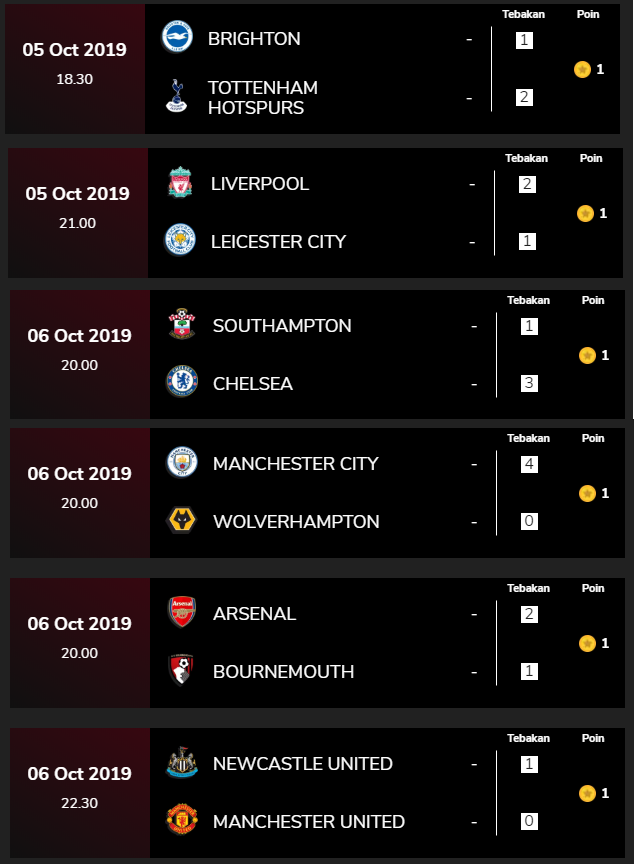Click the coin icon in Brighton match
634x864 pixels.
click(582, 69)
